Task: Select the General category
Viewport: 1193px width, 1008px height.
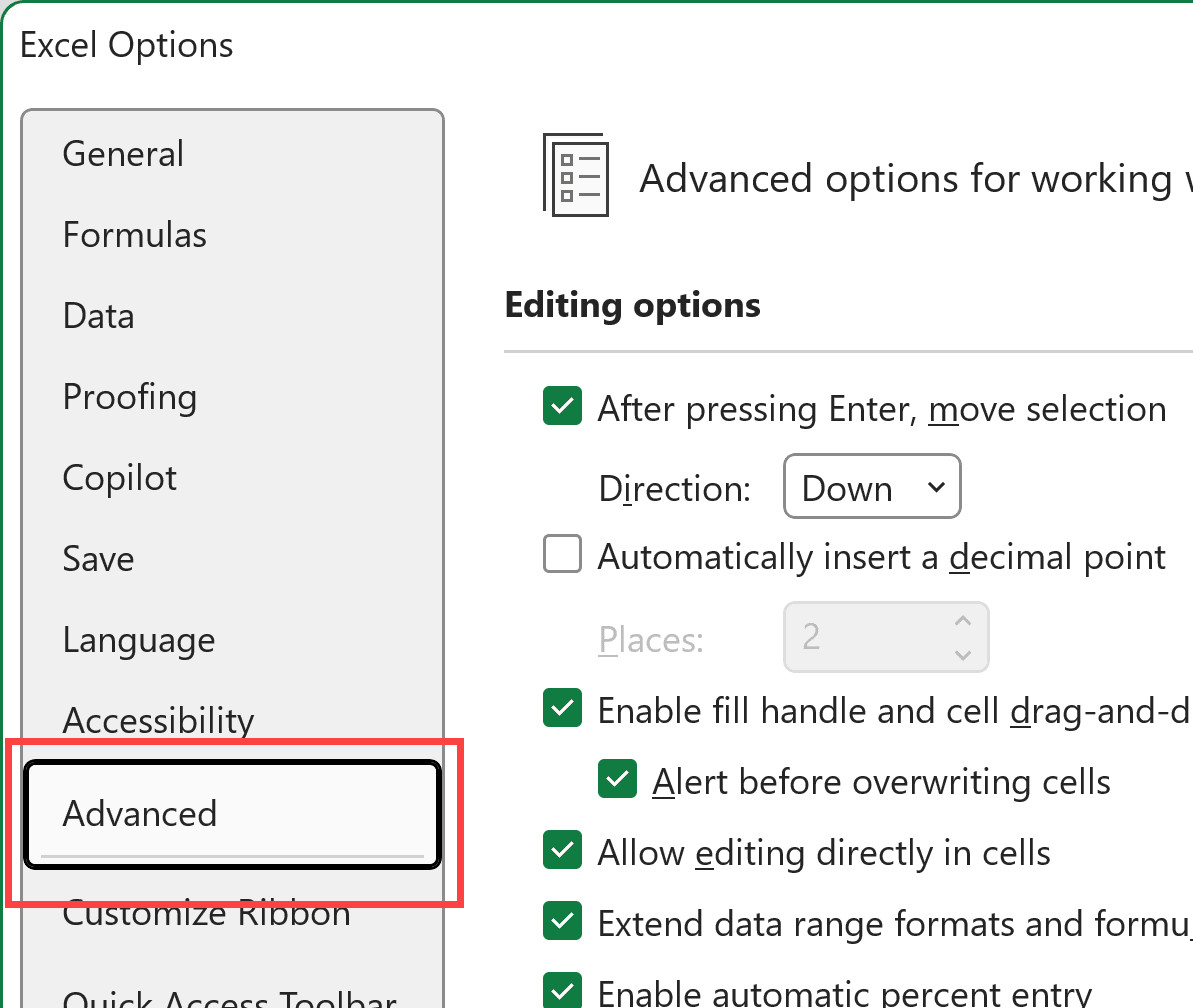Action: point(123,153)
